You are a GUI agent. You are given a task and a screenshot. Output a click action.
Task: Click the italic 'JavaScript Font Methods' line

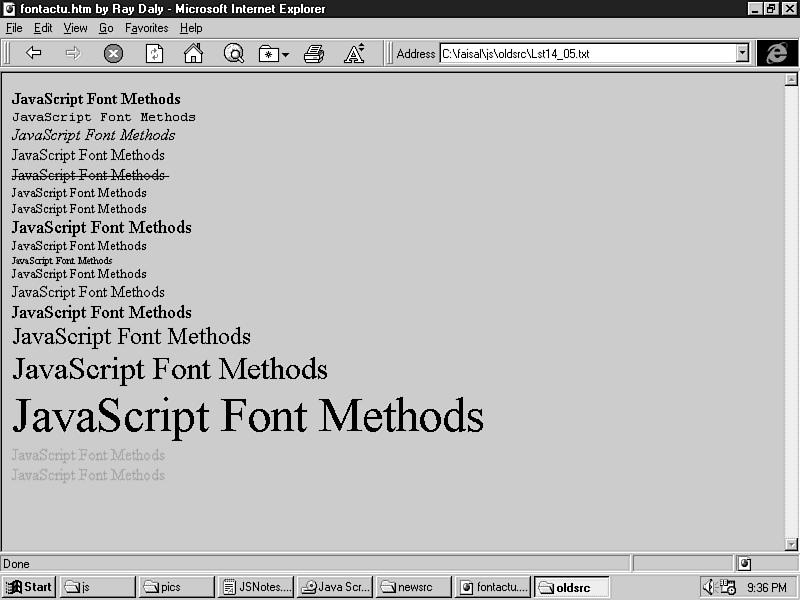pyautogui.click(x=93, y=135)
